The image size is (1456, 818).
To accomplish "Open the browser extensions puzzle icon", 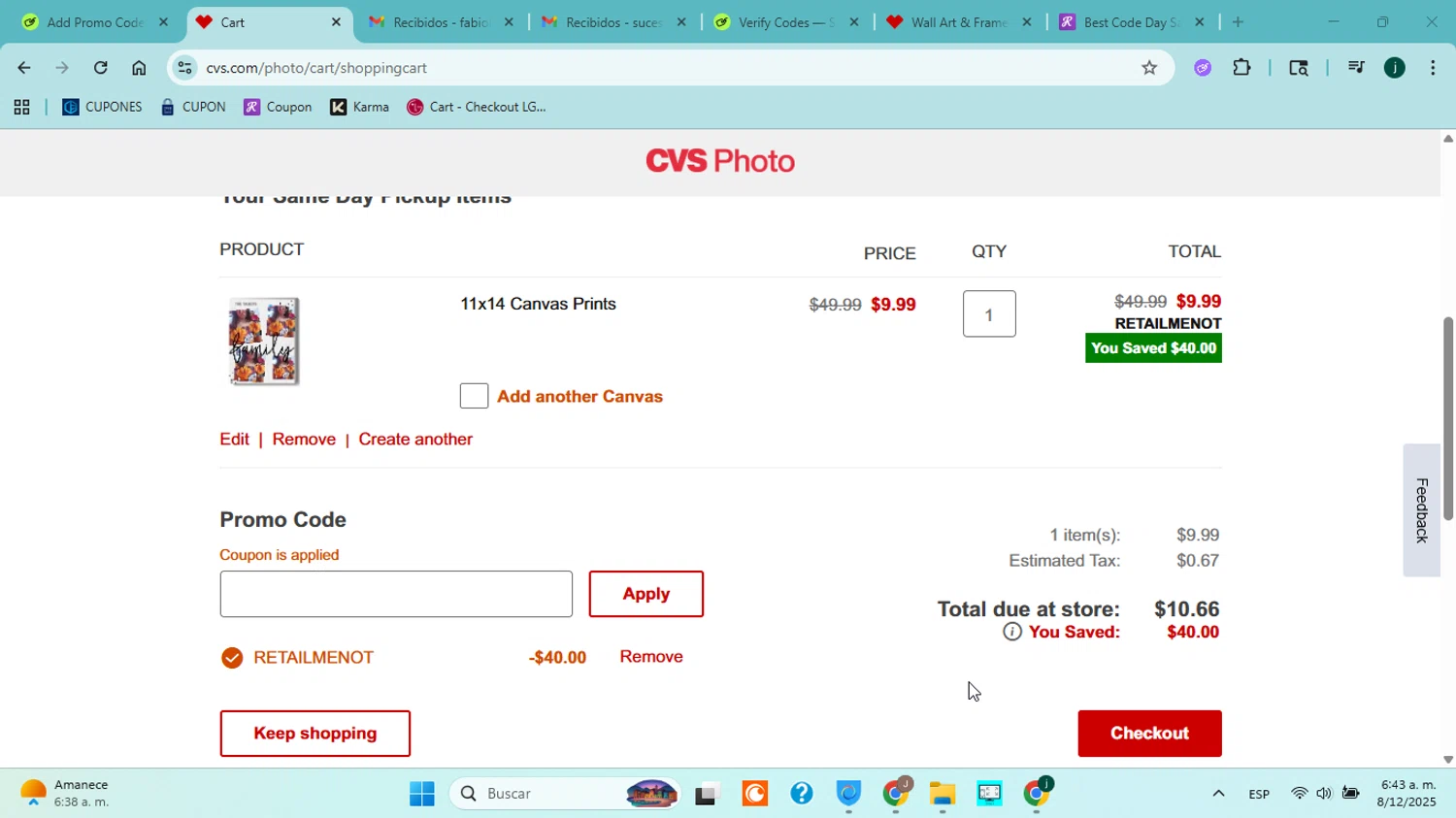I will point(1241,68).
